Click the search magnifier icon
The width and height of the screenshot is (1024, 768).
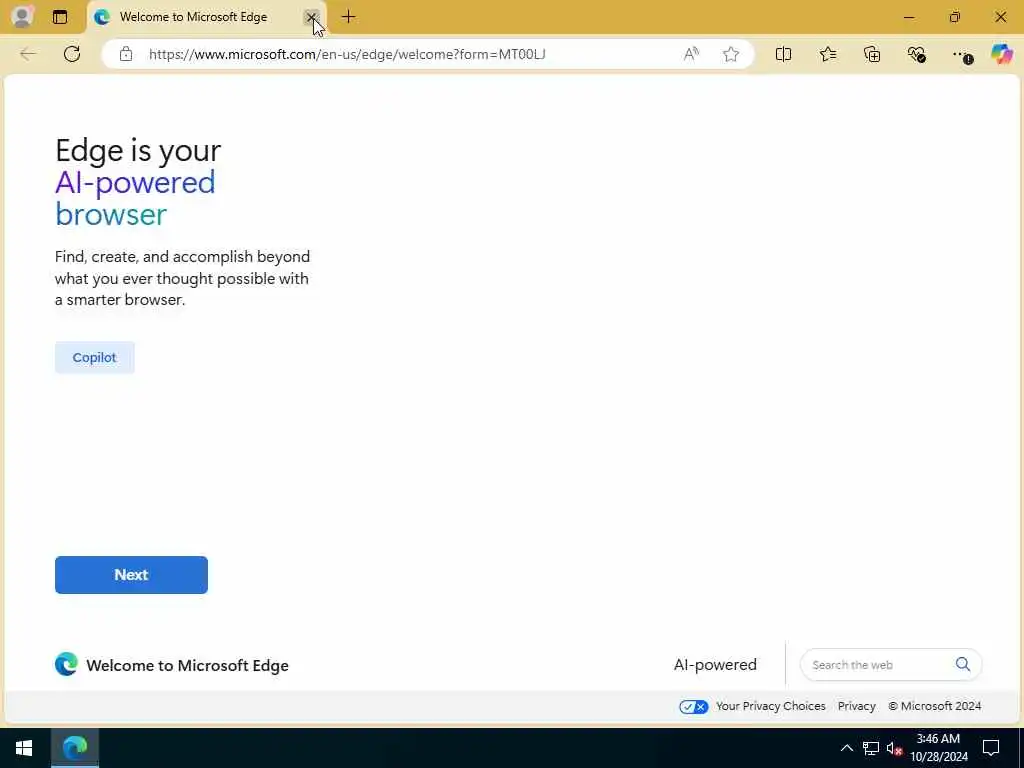(963, 664)
